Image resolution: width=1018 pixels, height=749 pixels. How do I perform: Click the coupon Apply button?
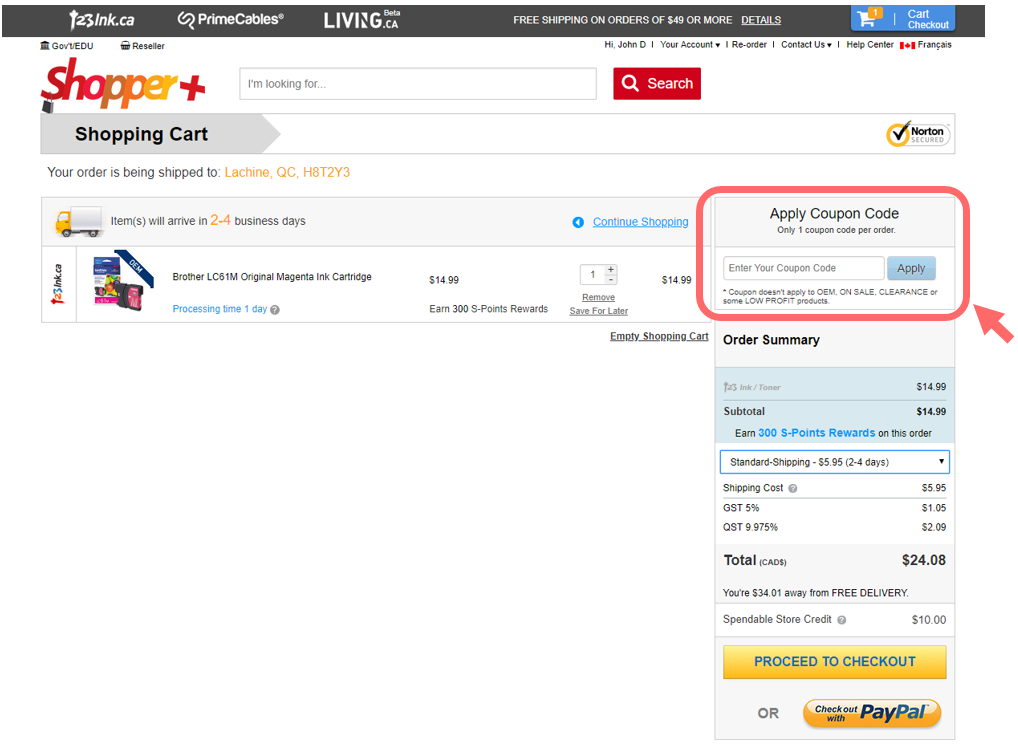[x=911, y=268]
